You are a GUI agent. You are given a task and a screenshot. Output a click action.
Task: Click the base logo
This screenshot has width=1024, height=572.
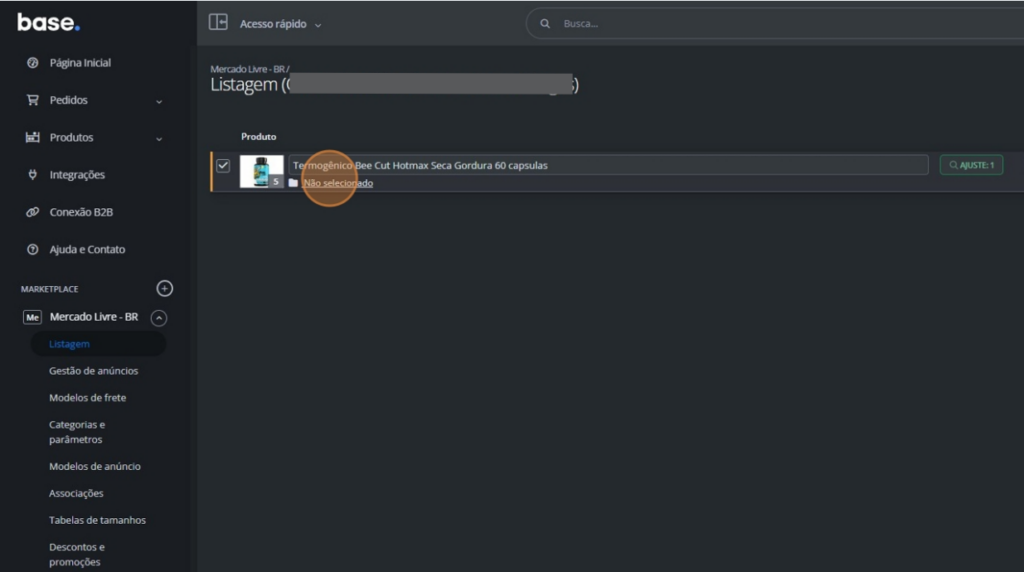click(48, 22)
